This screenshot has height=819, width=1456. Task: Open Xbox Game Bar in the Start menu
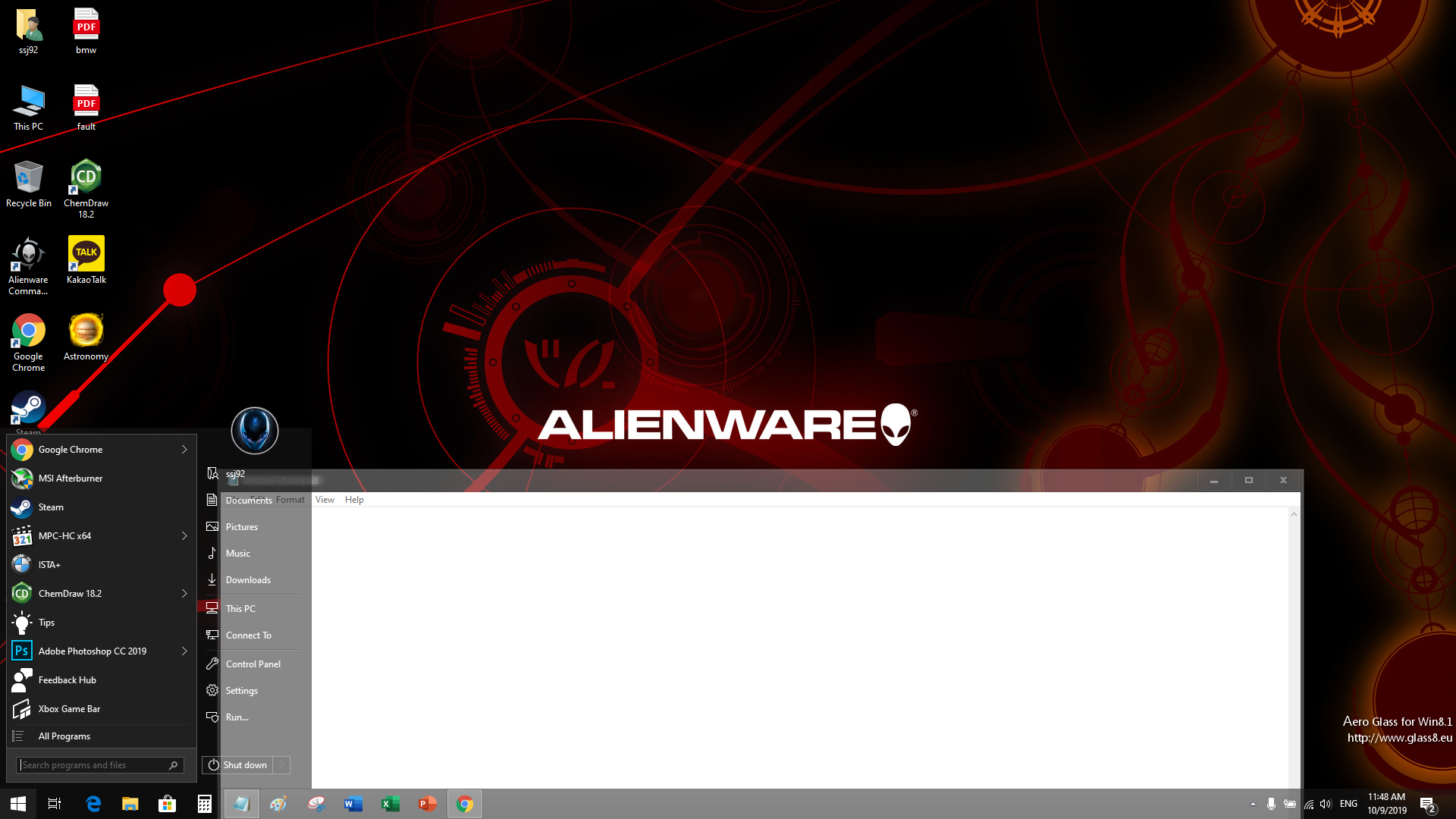point(69,709)
